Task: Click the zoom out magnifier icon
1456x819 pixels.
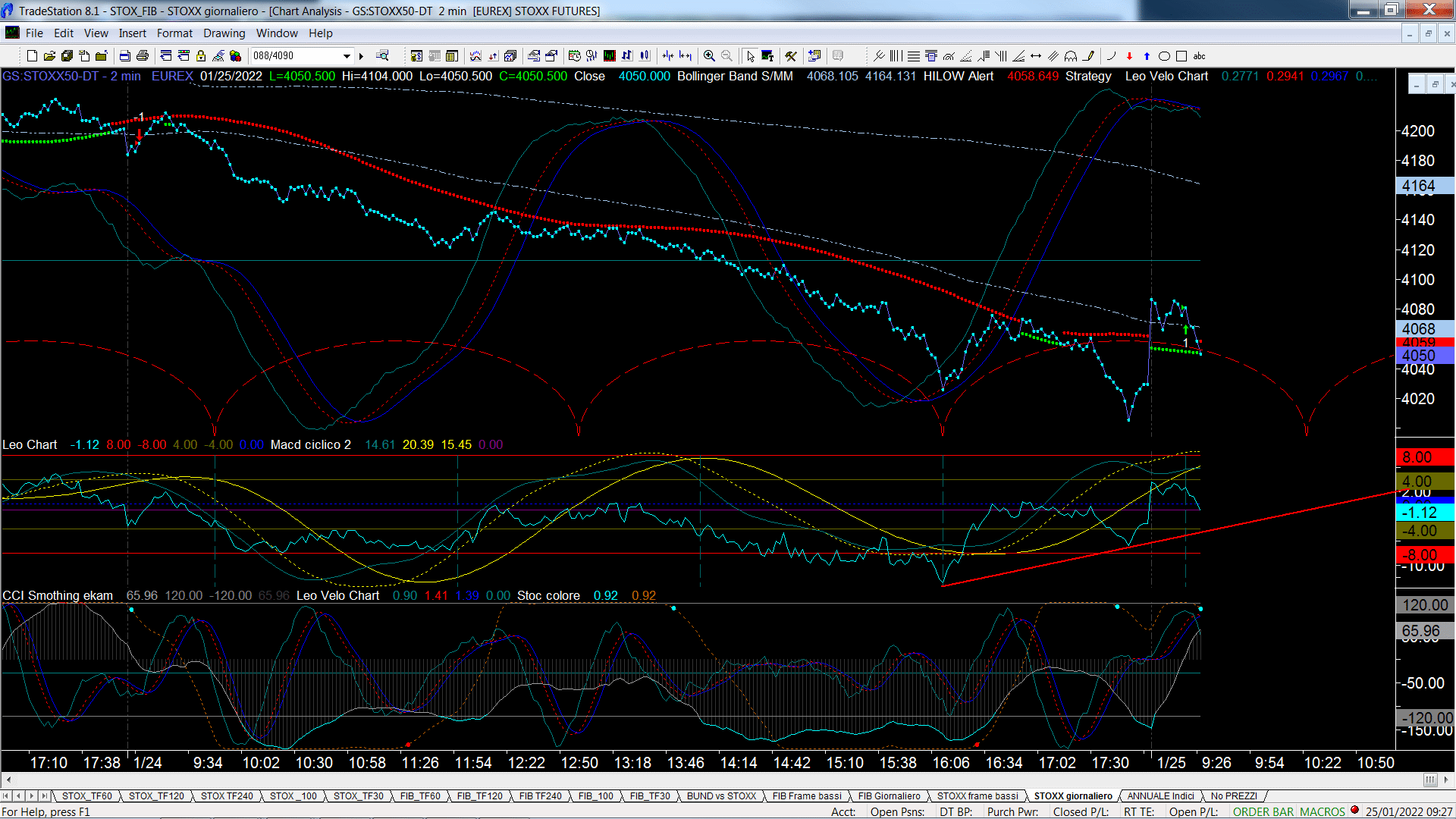Action: [726, 56]
